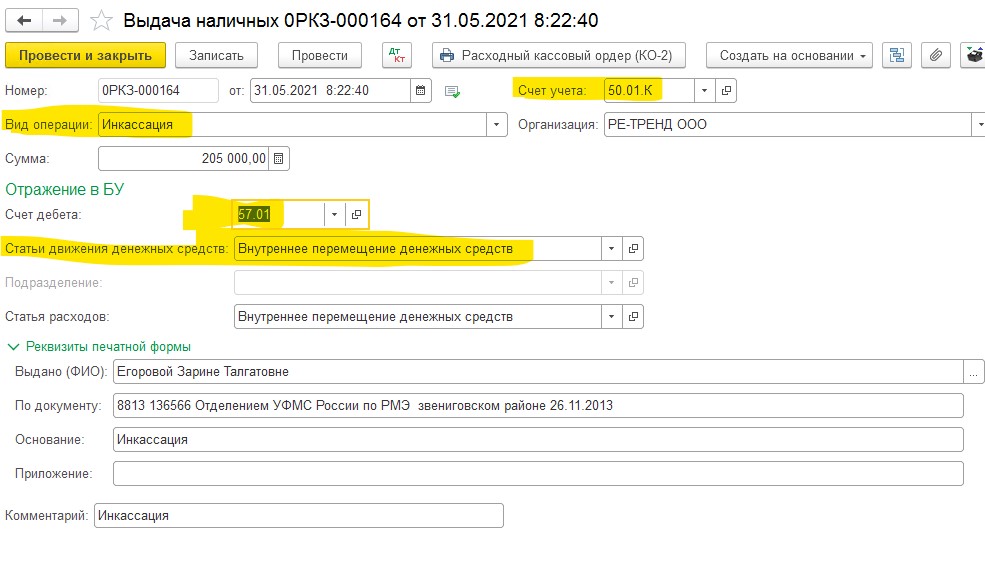985x584 pixels.
Task: Click into the Приложение input field
Action: (538, 473)
